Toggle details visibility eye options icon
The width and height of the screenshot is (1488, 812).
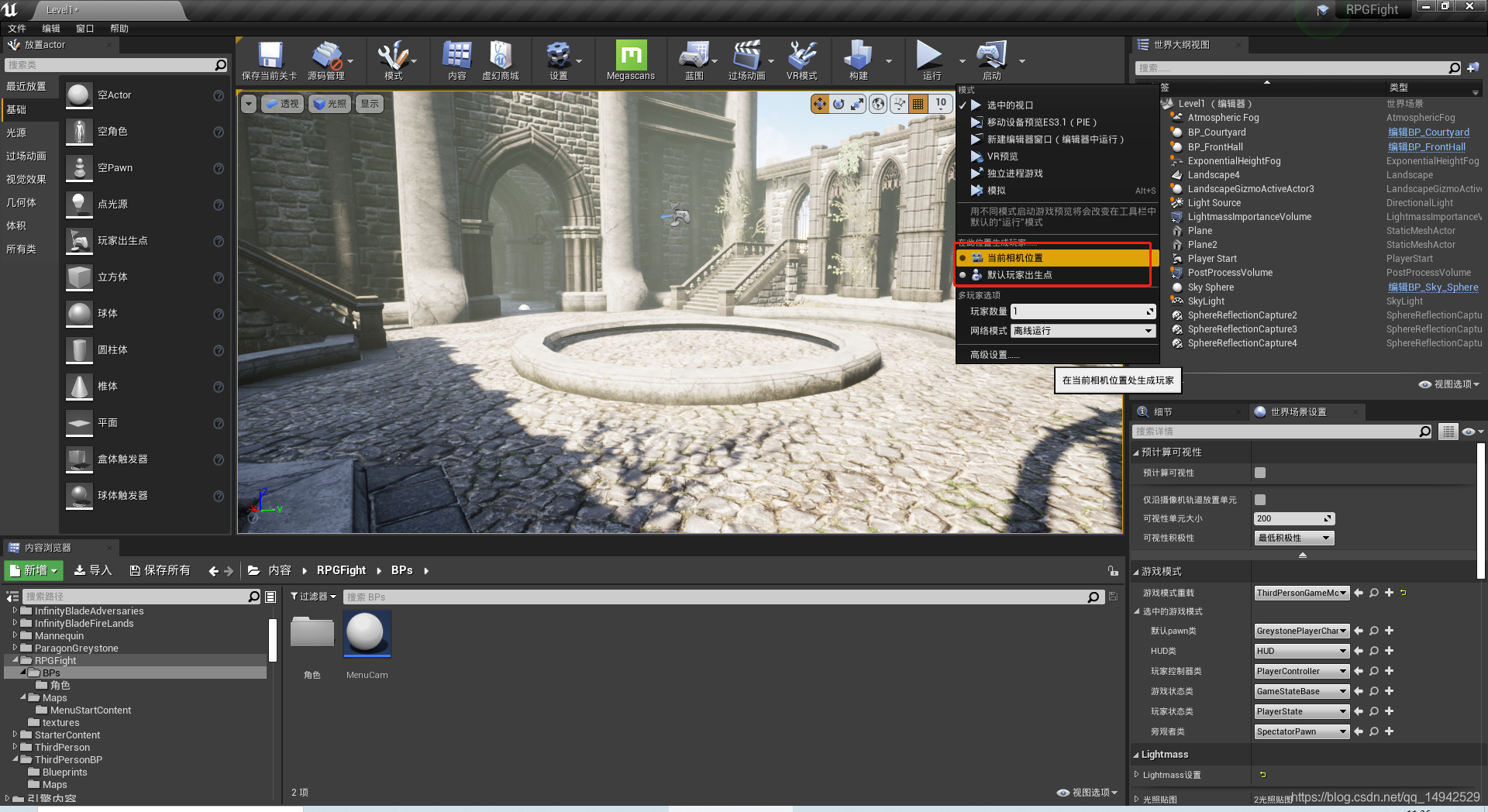(x=1472, y=432)
